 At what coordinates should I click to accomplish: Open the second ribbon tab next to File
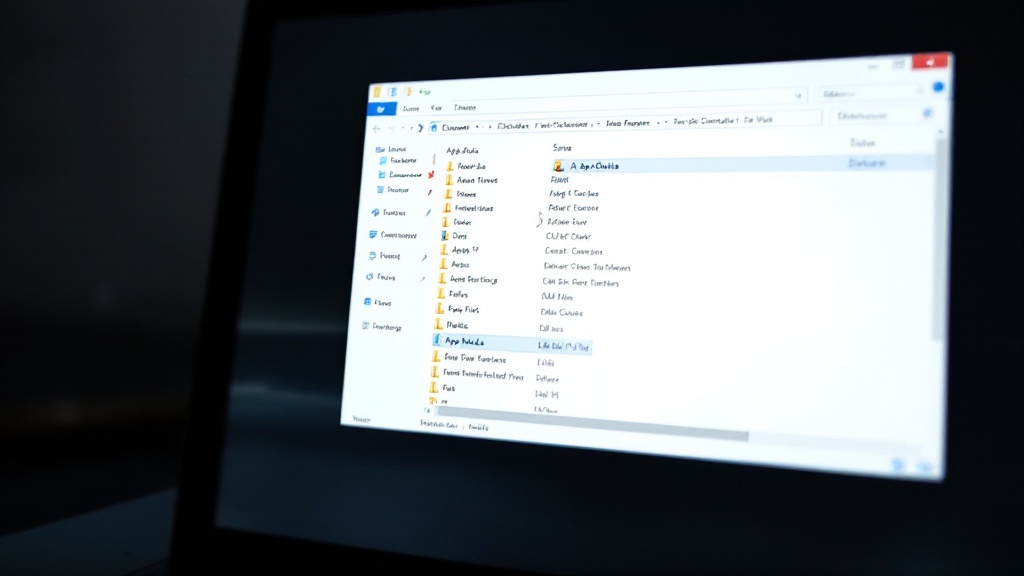411,108
